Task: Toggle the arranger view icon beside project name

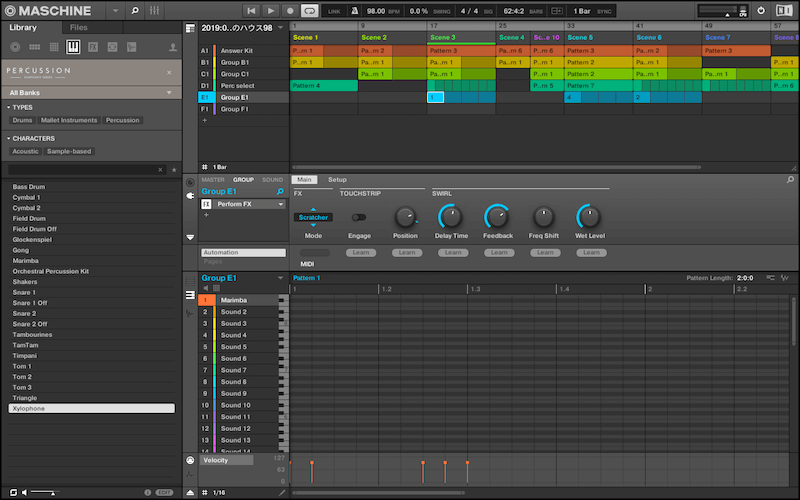Action: (190, 29)
